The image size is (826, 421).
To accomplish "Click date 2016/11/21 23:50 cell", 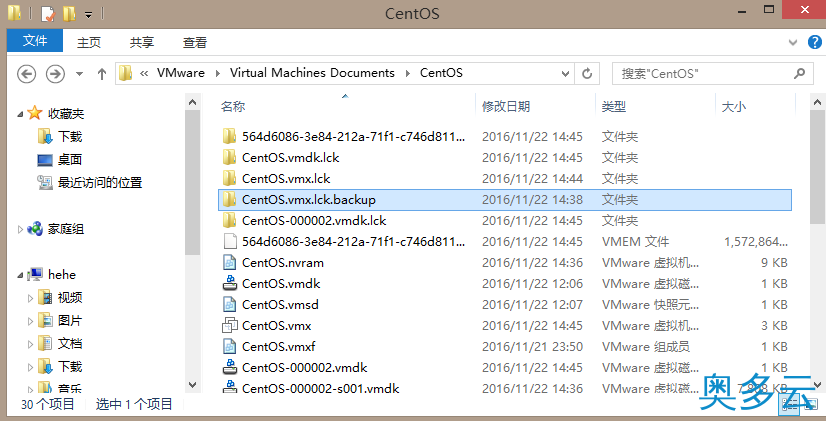I will [x=532, y=347].
